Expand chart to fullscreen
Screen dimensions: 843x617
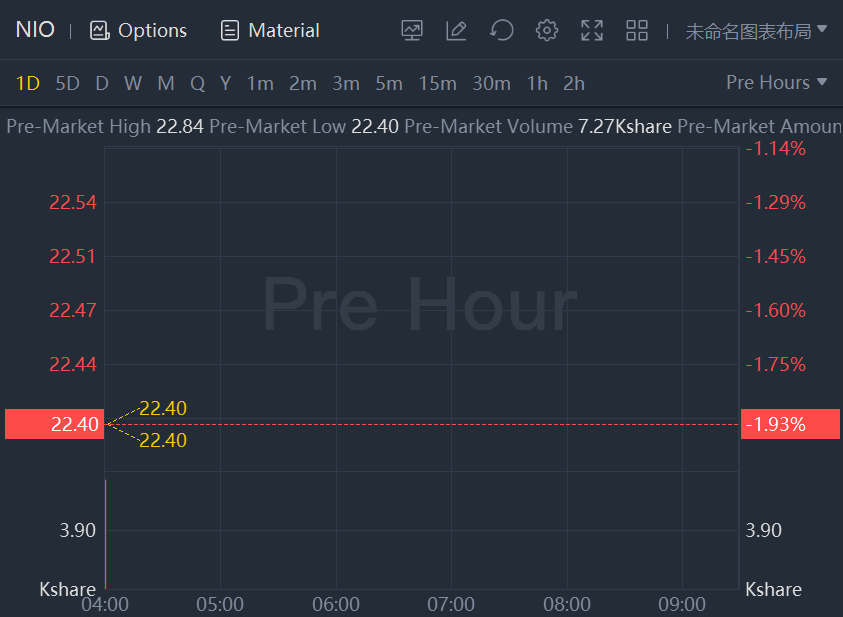pyautogui.click(x=592, y=30)
